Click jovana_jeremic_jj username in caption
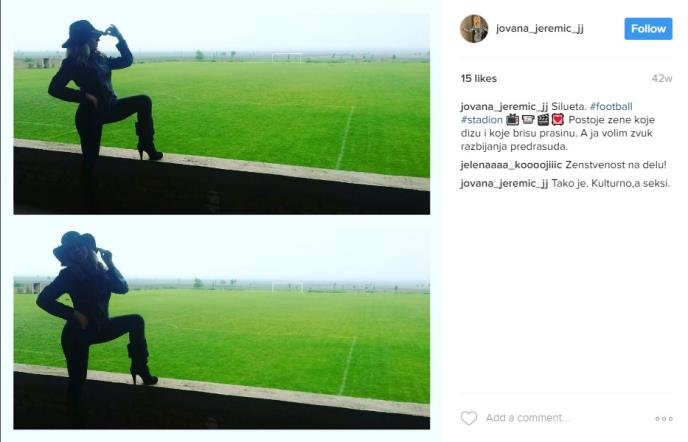 (505, 107)
